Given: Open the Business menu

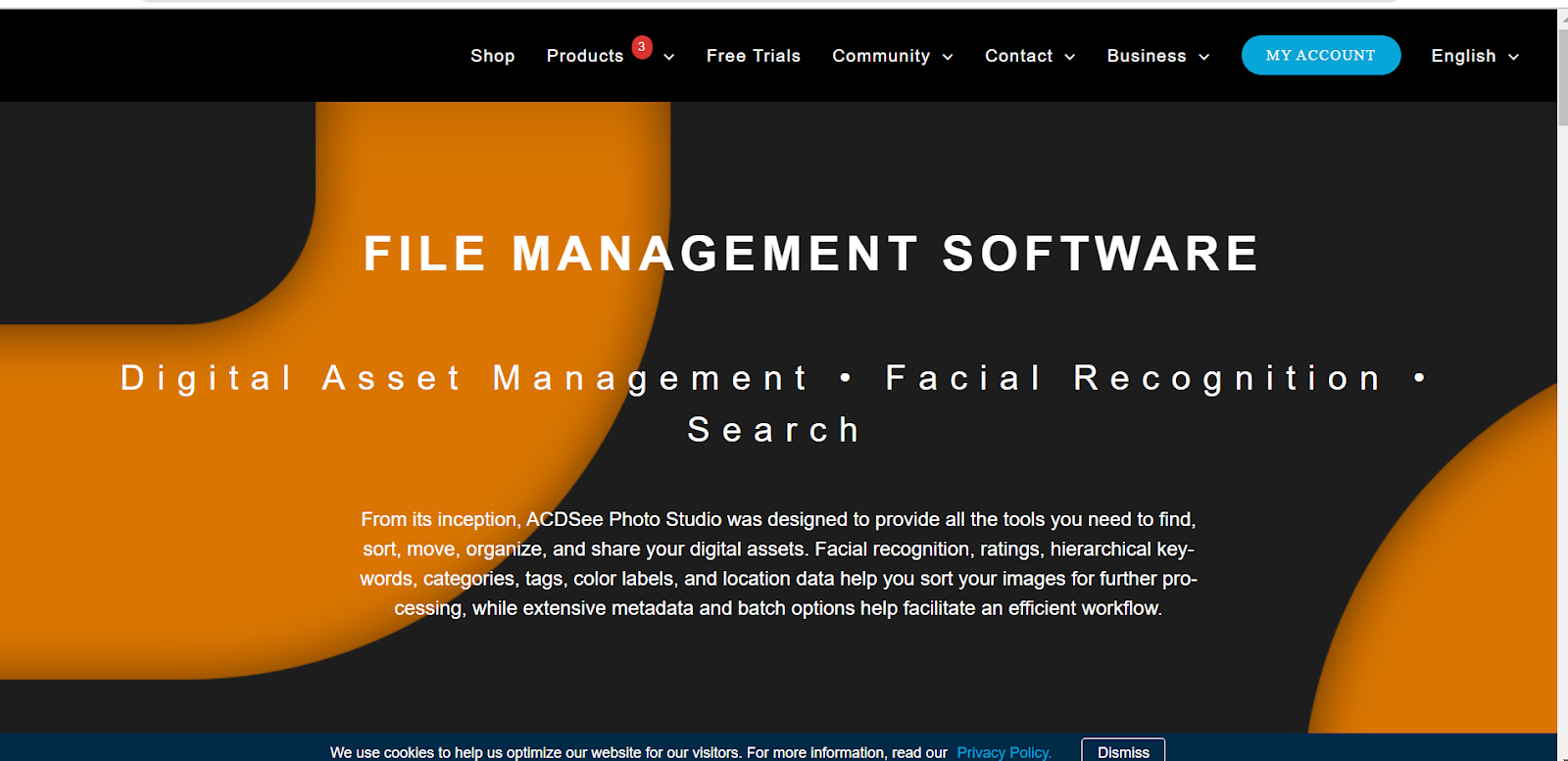Looking at the screenshot, I should (x=1147, y=56).
